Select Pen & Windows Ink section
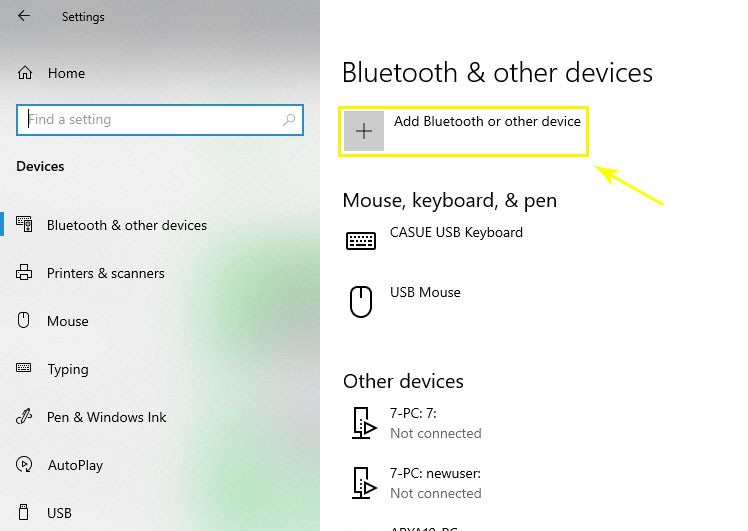The height and width of the screenshot is (531, 748). point(106,417)
